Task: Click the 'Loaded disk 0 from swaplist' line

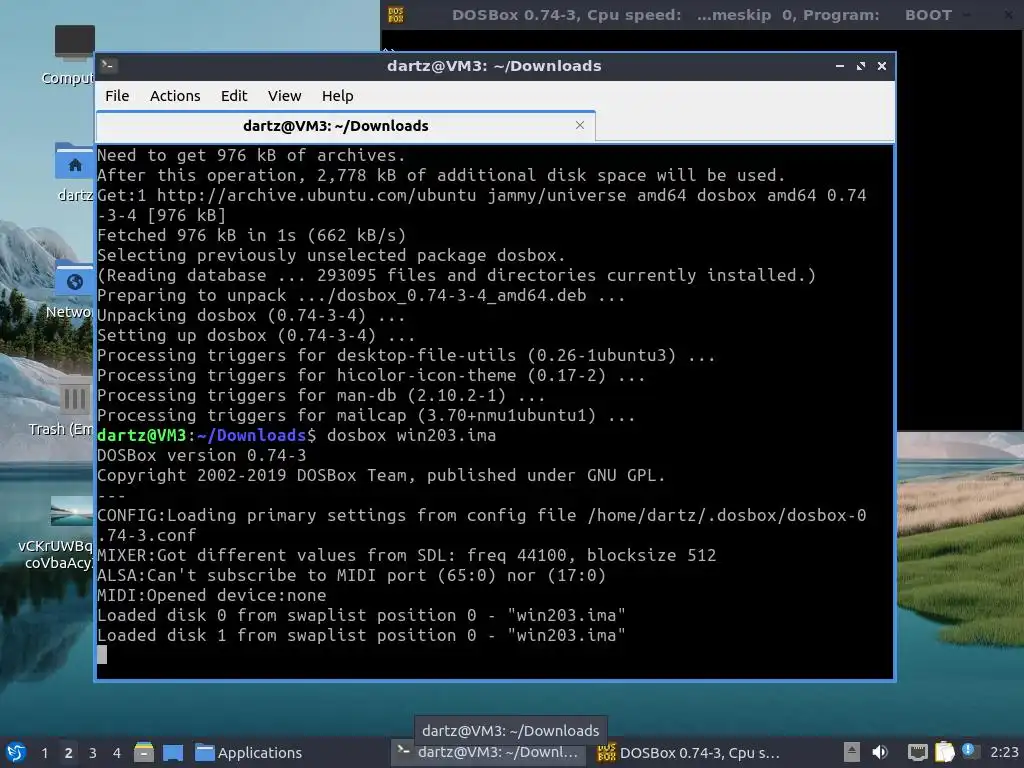Action: point(361,615)
